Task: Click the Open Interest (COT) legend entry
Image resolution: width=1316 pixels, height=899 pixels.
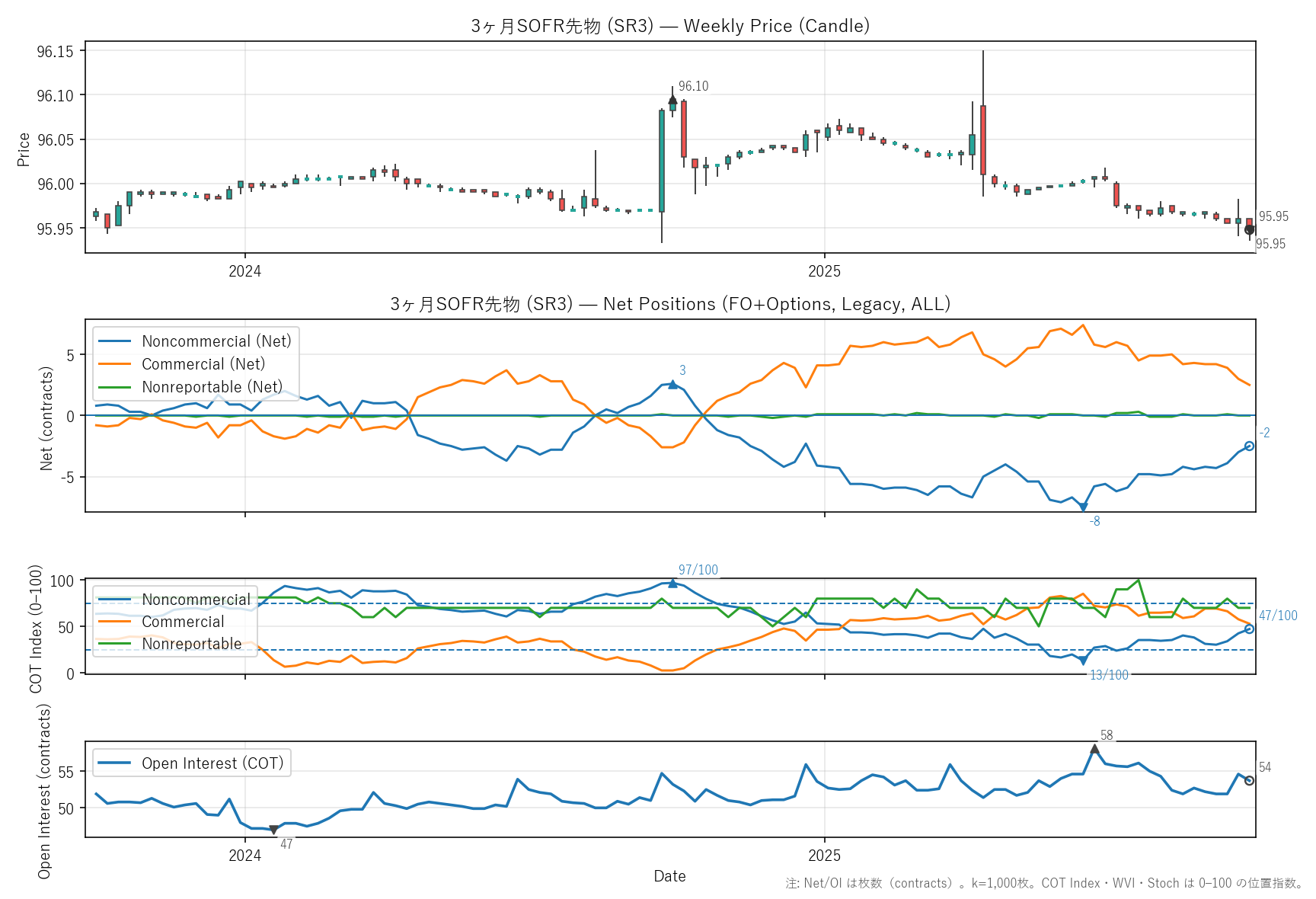Action: pyautogui.click(x=212, y=763)
